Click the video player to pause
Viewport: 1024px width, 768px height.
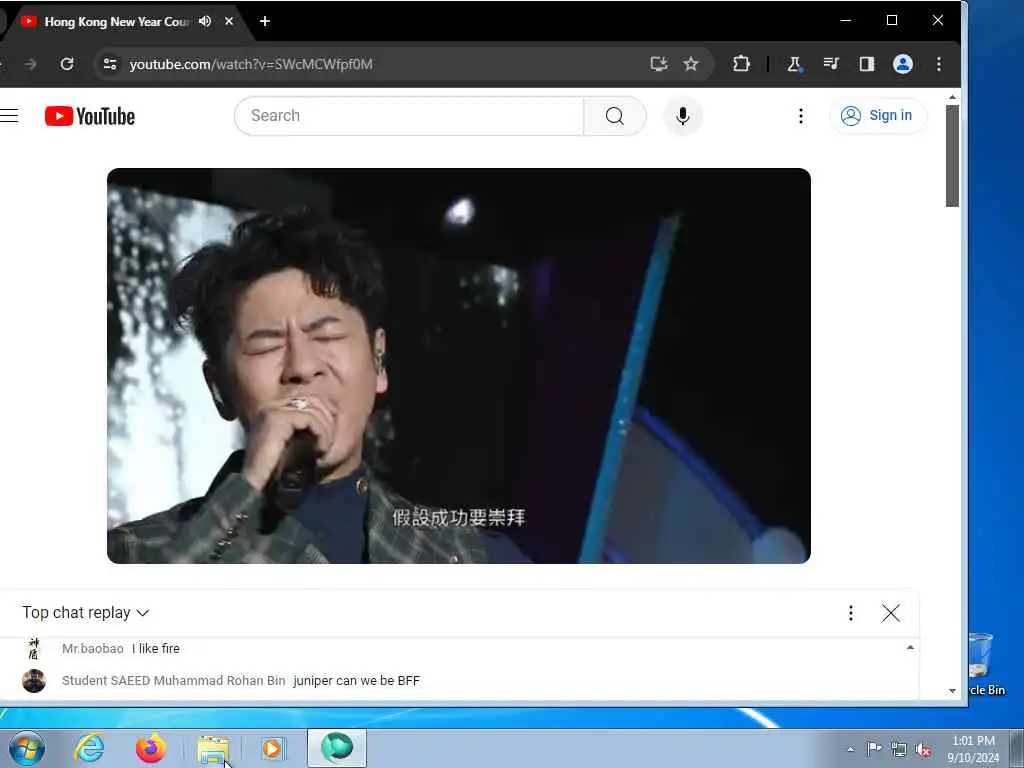458,366
